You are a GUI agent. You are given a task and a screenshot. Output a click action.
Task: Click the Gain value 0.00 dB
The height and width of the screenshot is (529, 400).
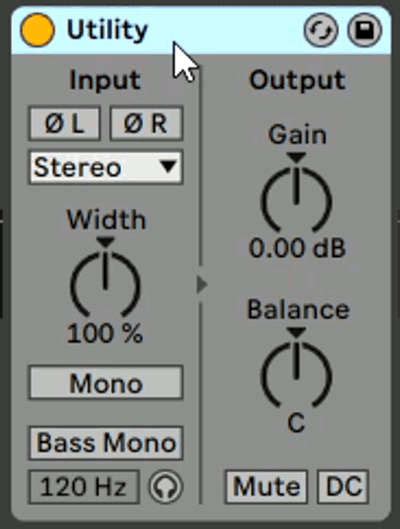tap(297, 249)
